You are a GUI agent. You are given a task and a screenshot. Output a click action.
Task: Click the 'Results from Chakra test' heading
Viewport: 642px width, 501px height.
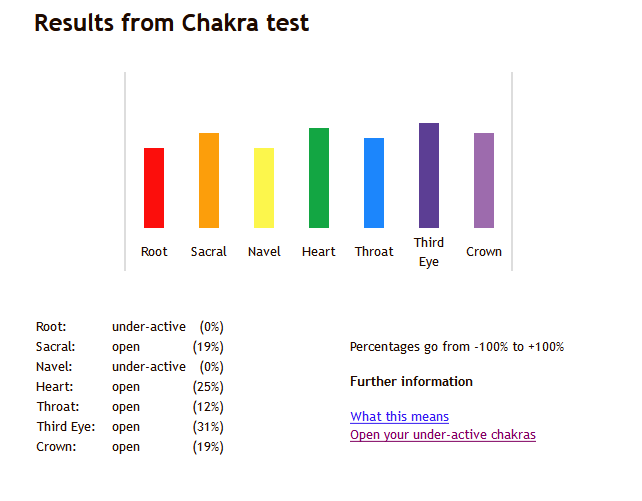tap(171, 23)
